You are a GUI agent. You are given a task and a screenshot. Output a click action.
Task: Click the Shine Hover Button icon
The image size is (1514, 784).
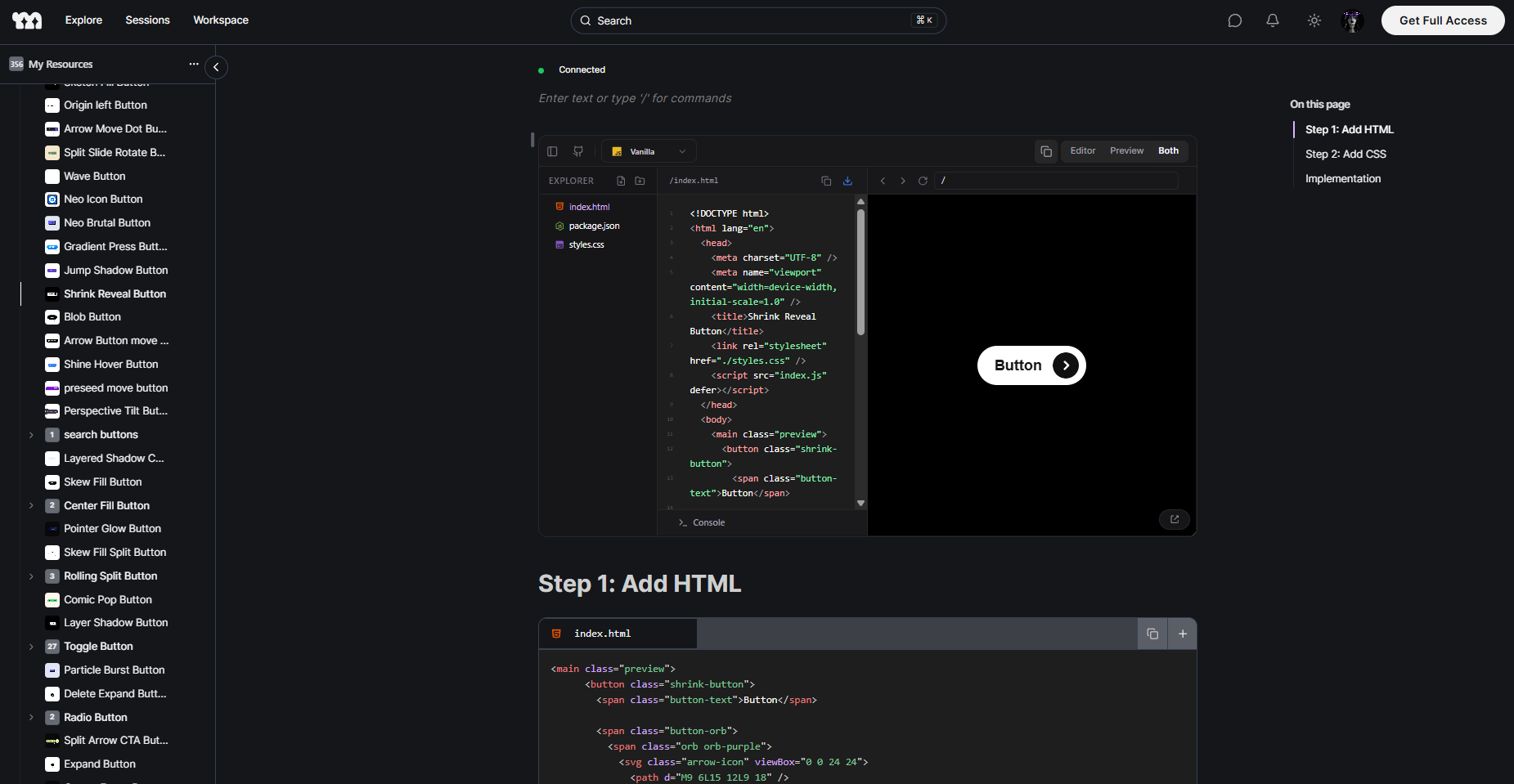click(x=52, y=365)
